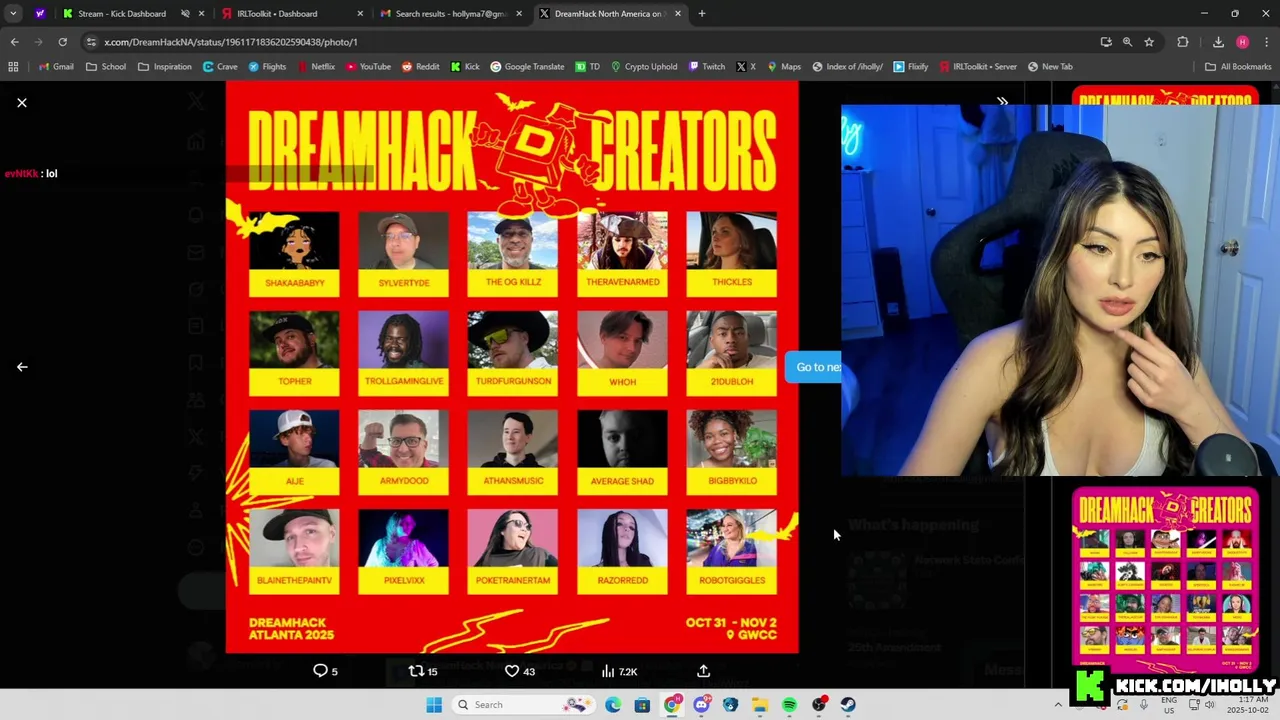The height and width of the screenshot is (720, 1280).
Task: Close the photo viewer with the X
Action: [x=22, y=103]
